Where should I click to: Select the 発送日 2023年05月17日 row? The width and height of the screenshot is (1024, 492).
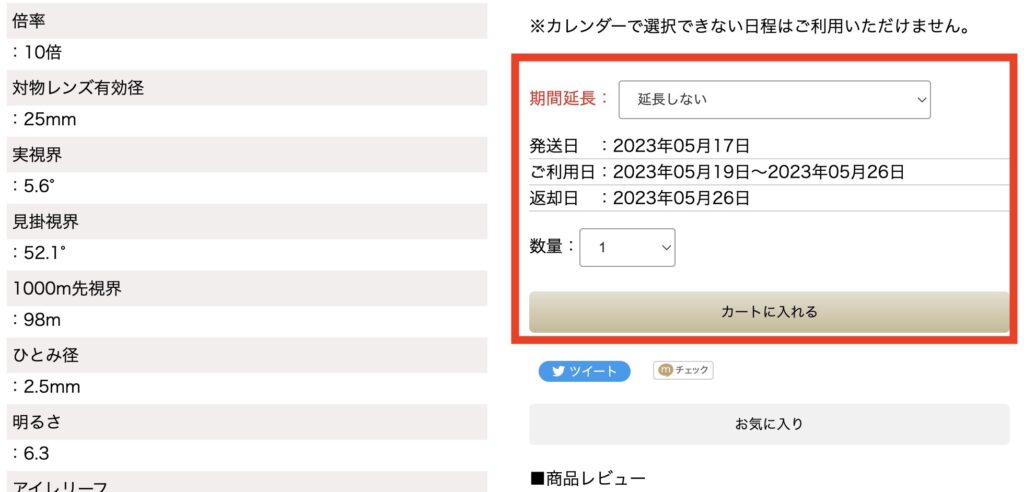[769, 145]
